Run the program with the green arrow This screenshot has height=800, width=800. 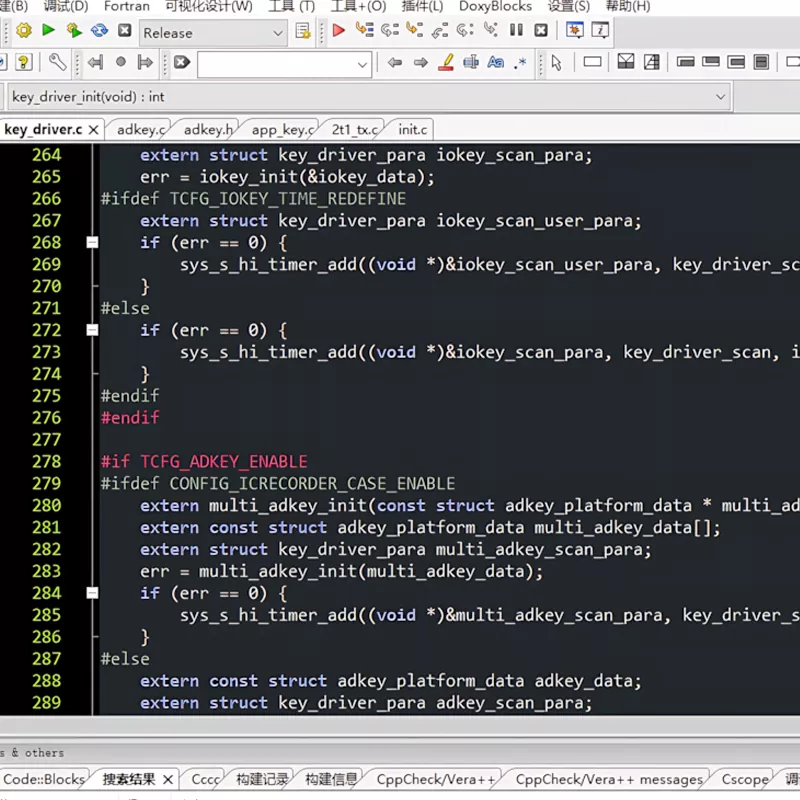click(x=48, y=31)
